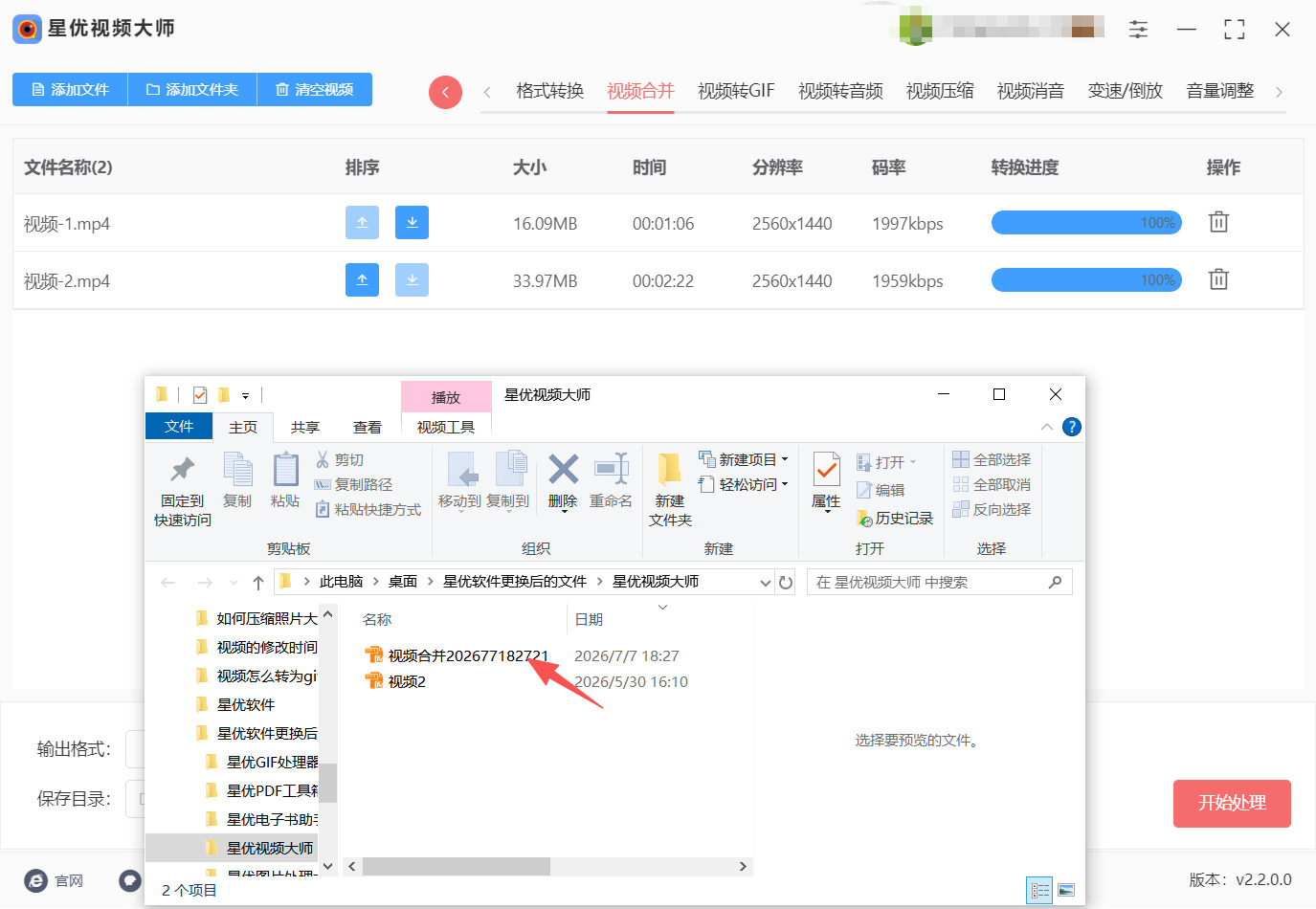Viewport: 1316px width, 909px height.
Task: Open the 查看 ribbon tab
Action: (368, 427)
